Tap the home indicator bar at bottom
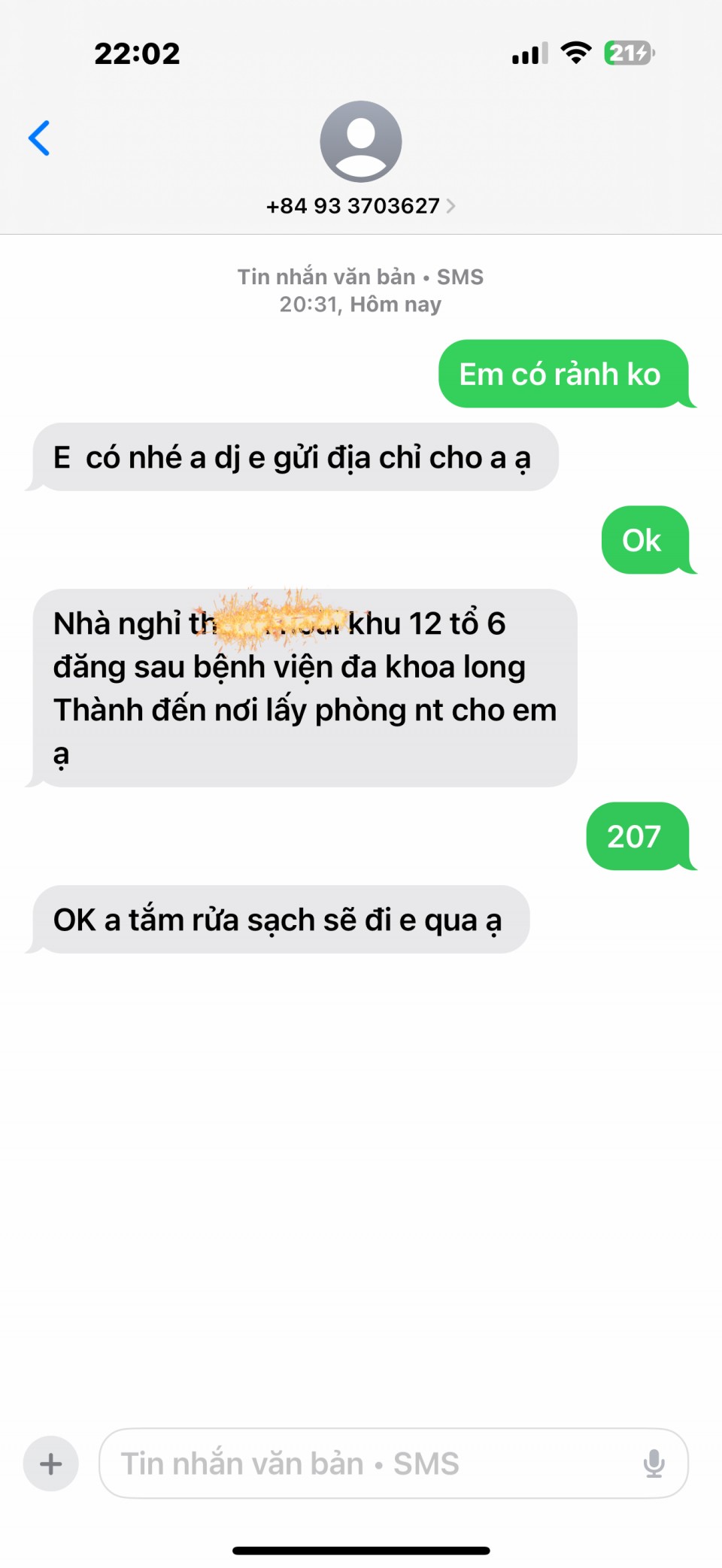Screen dimensions: 722x1568 [361, 1550]
